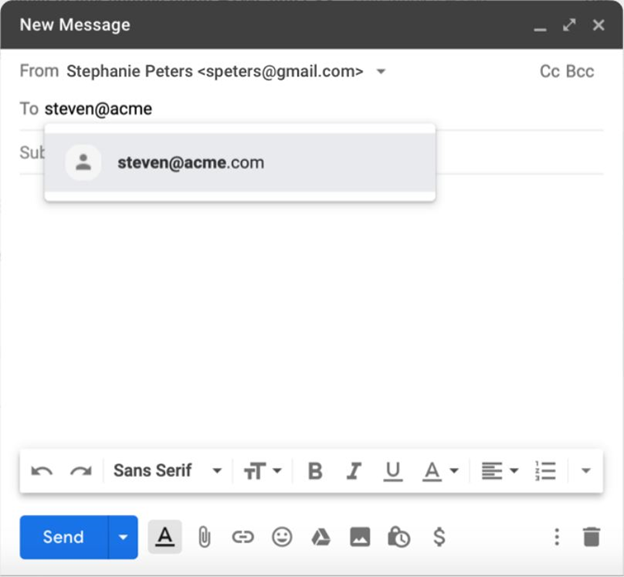
Task: Attach a file with the paperclip icon
Action: [x=204, y=537]
